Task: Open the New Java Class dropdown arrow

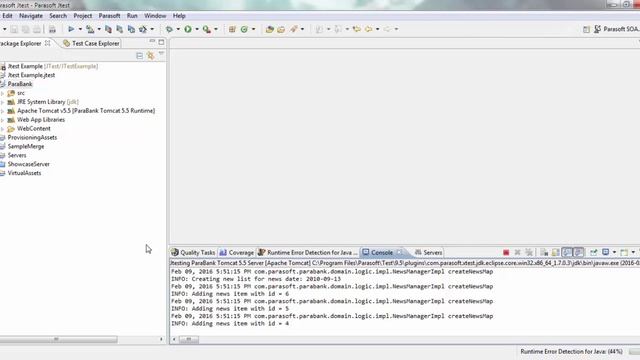Action: 253,29
